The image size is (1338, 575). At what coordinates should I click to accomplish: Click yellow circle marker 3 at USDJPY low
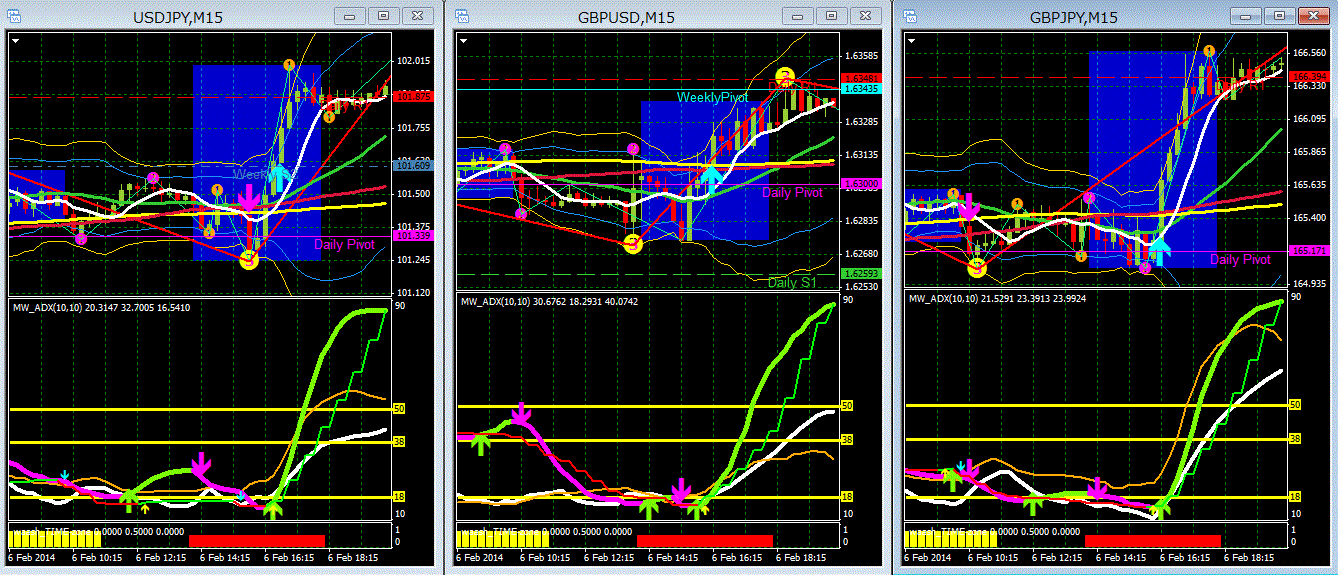point(248,260)
